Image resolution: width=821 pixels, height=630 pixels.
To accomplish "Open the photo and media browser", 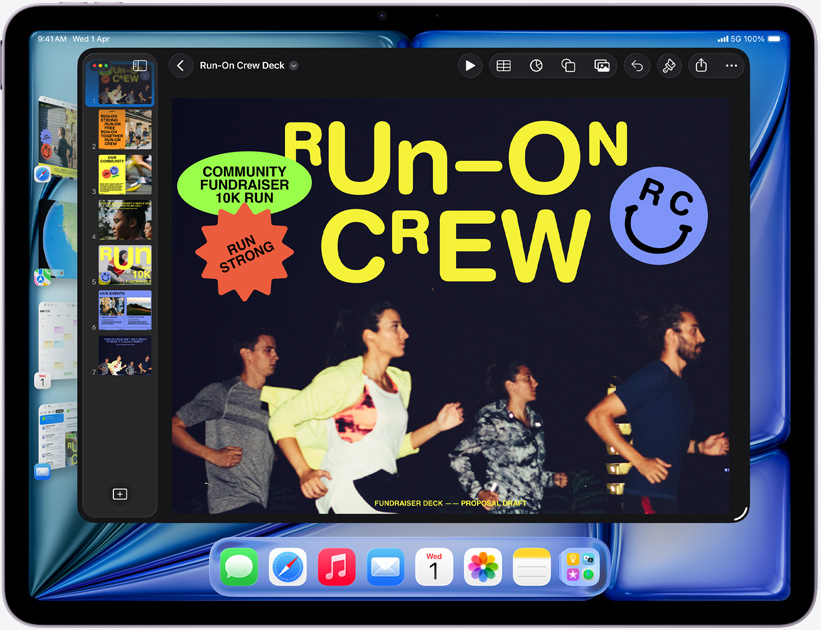I will pos(602,65).
